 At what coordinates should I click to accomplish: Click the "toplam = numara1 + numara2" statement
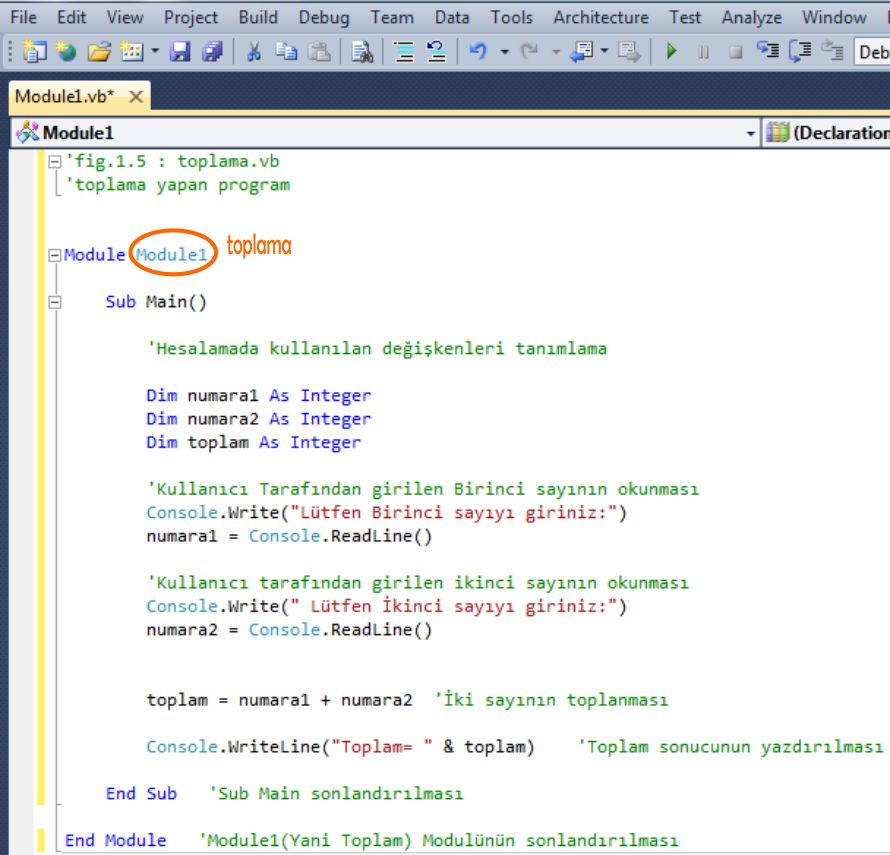[279, 700]
